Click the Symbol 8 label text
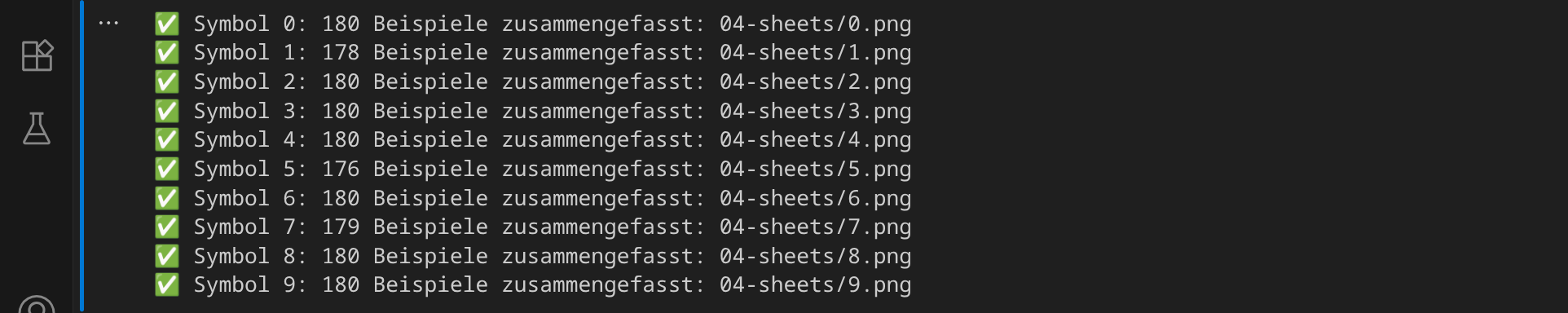This screenshot has width=1568, height=313. point(250,257)
